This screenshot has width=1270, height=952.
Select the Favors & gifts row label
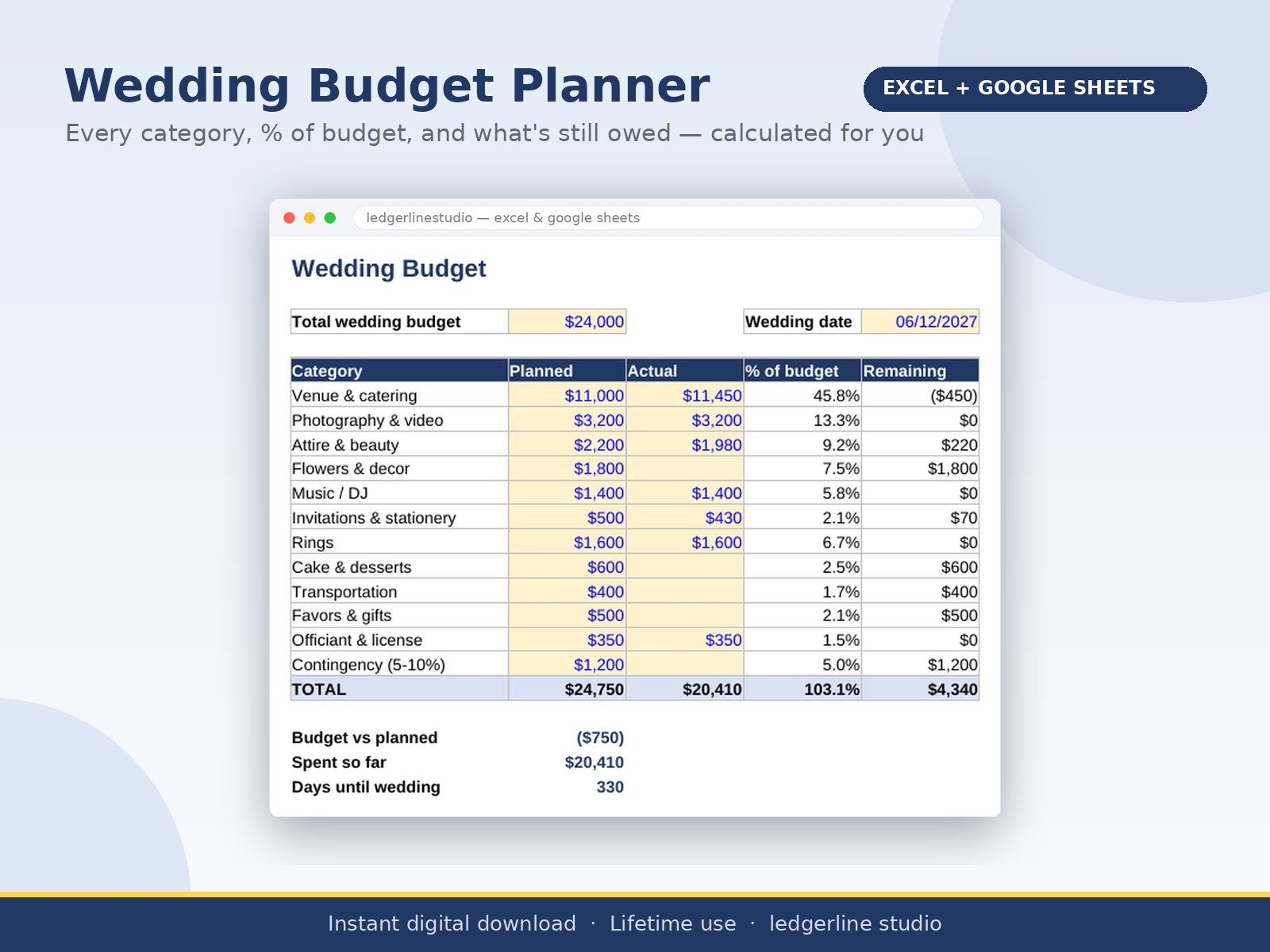[x=399, y=615]
